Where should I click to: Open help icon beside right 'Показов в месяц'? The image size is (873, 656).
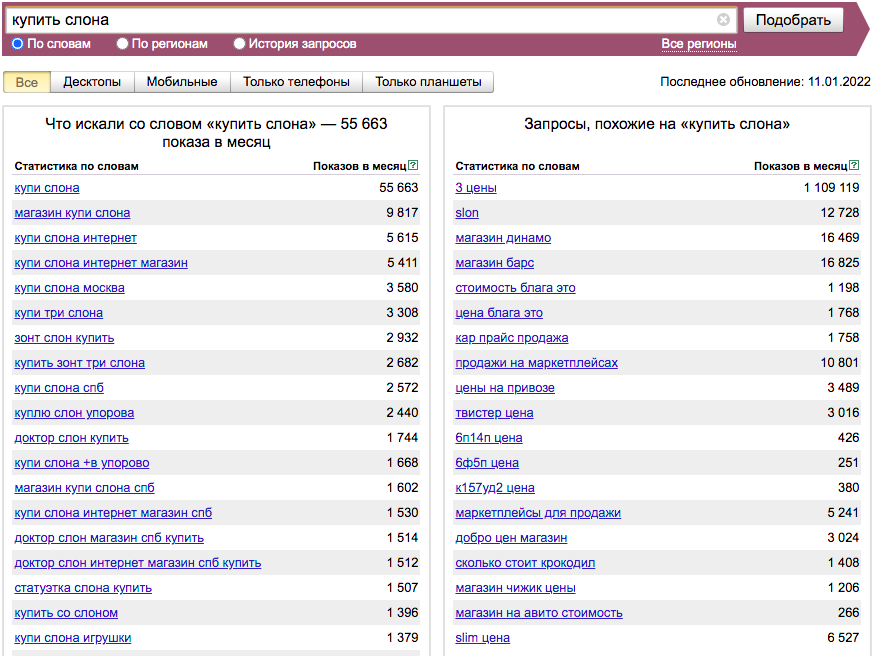(854, 165)
